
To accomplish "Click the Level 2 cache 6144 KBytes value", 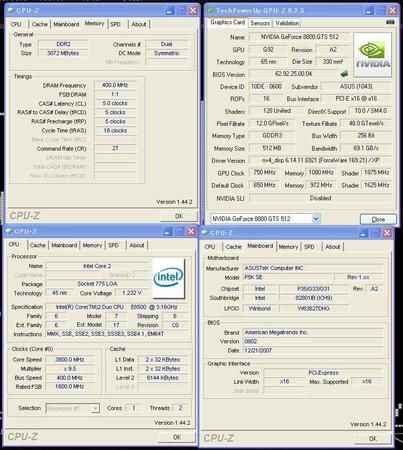I will [163, 378].
